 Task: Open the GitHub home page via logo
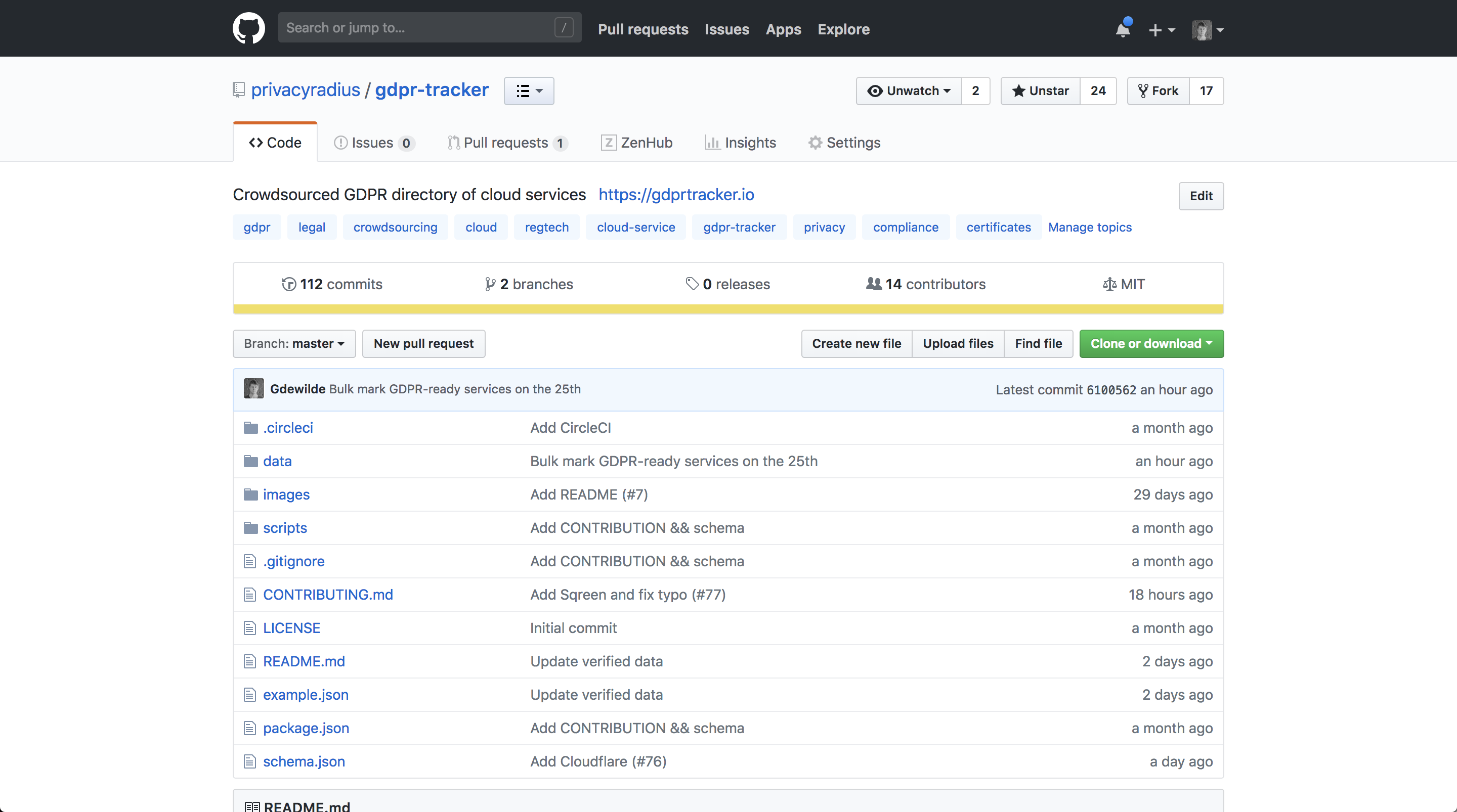click(x=248, y=28)
